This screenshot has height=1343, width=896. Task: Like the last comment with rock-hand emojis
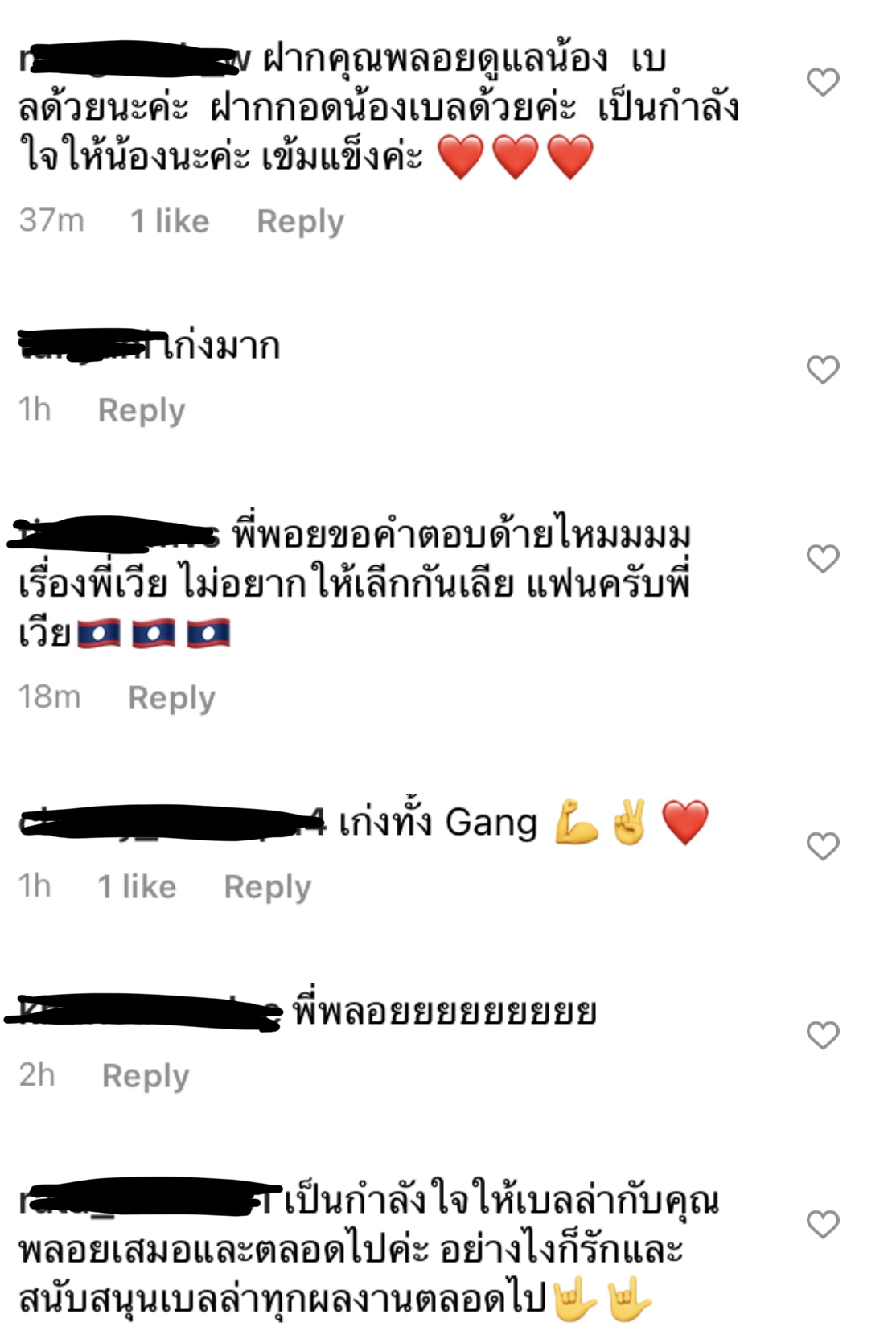pos(823,1224)
